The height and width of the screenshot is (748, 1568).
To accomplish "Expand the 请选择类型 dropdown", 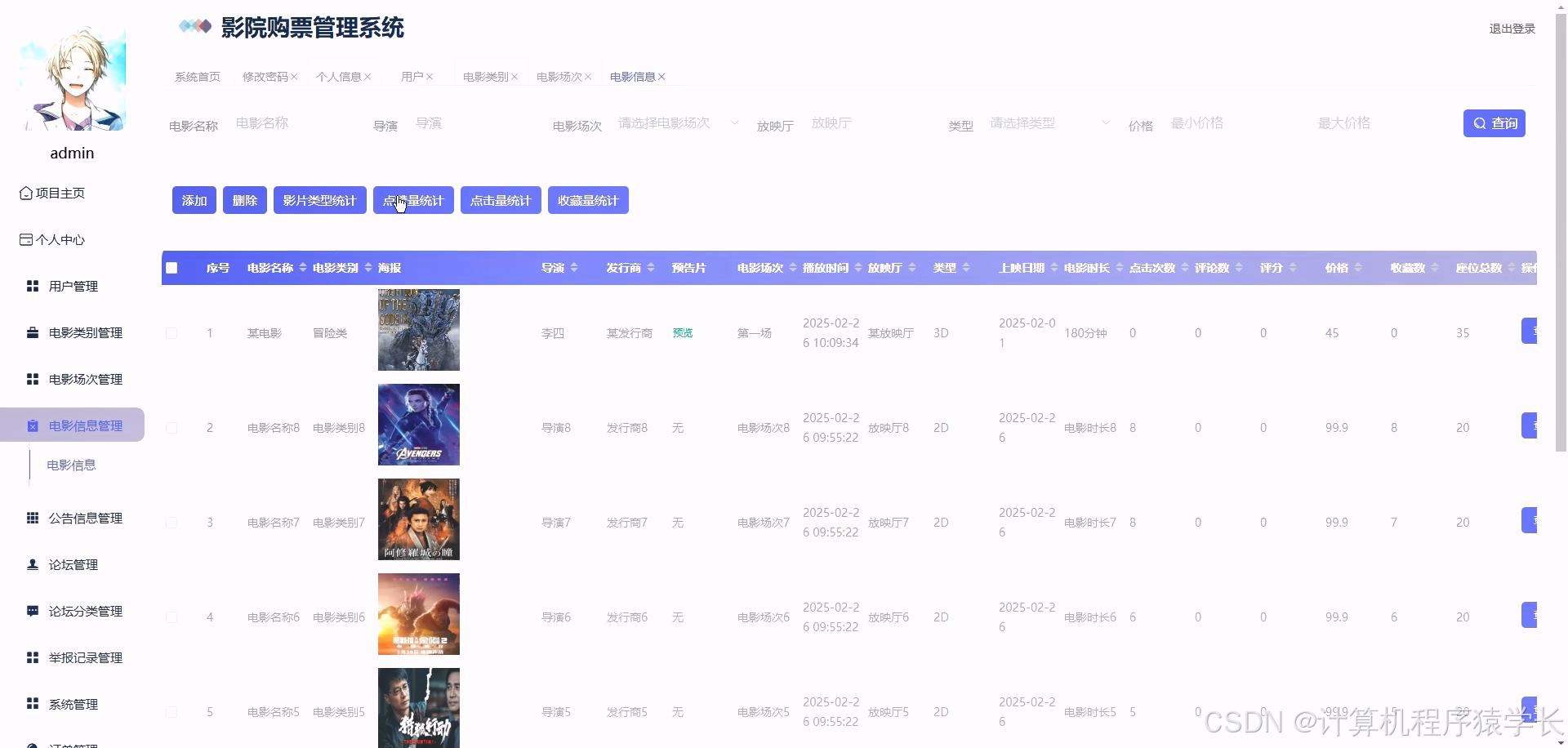I will (x=1048, y=122).
